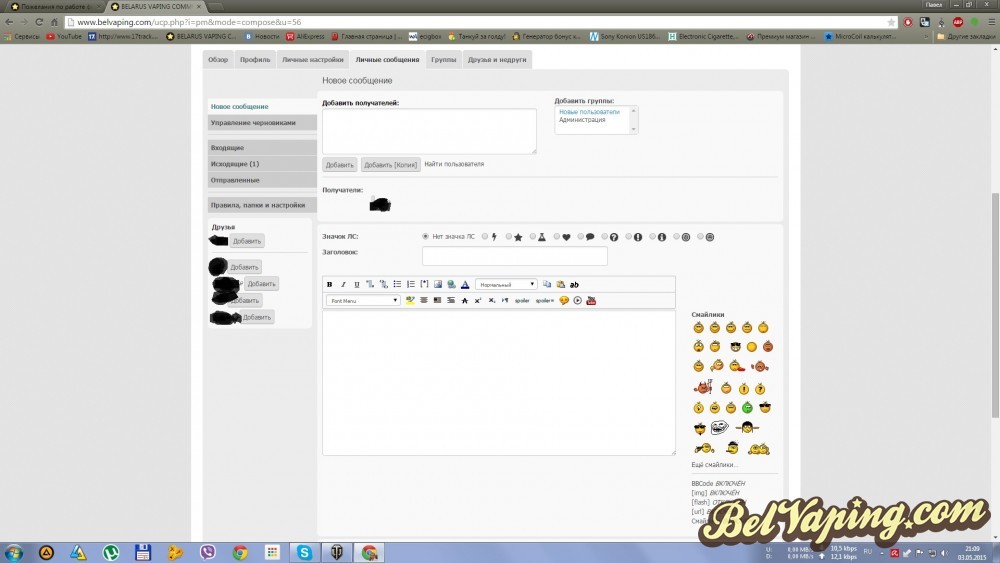Apply underline formatting with the U button
The height and width of the screenshot is (563, 1000).
click(357, 284)
